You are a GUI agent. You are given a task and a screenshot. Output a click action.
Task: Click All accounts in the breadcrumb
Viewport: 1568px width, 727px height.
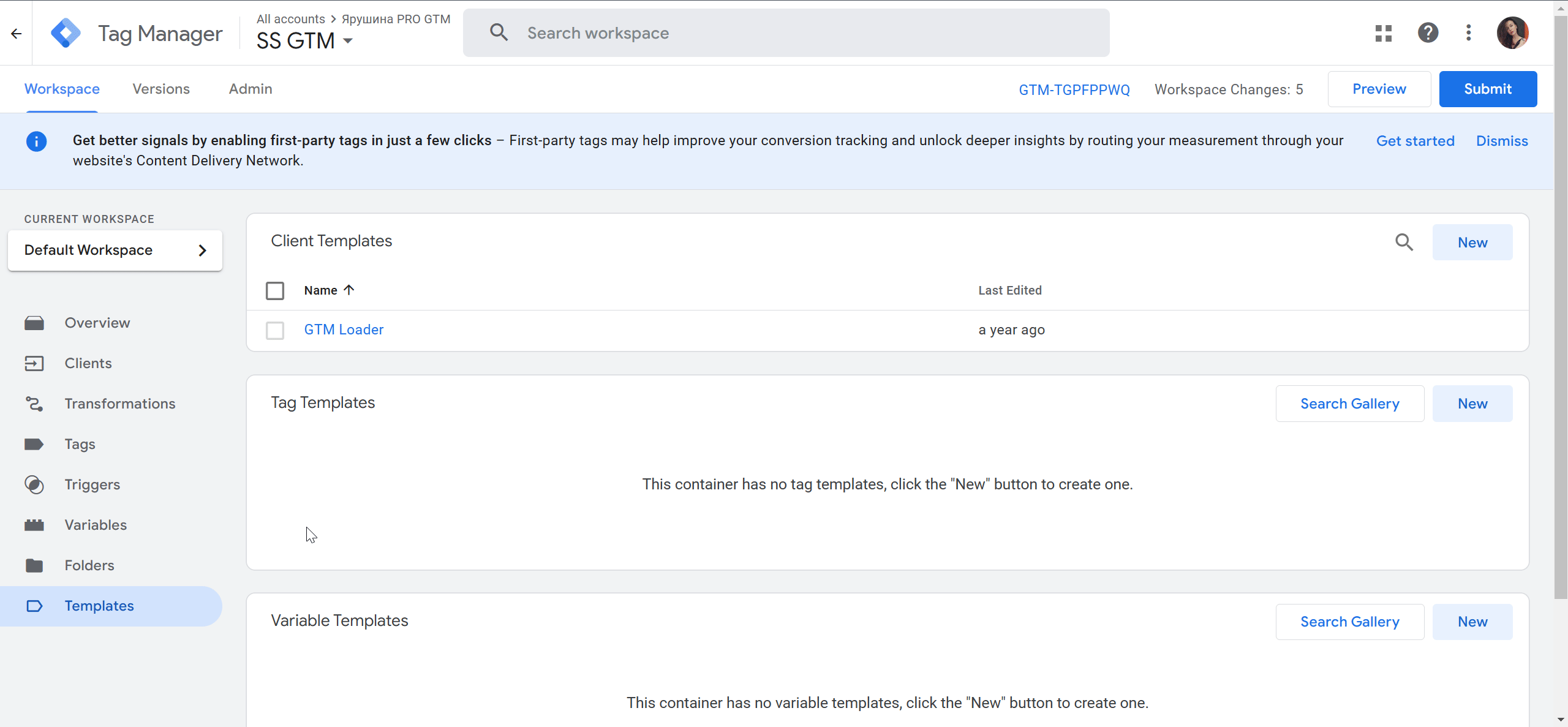pos(291,19)
